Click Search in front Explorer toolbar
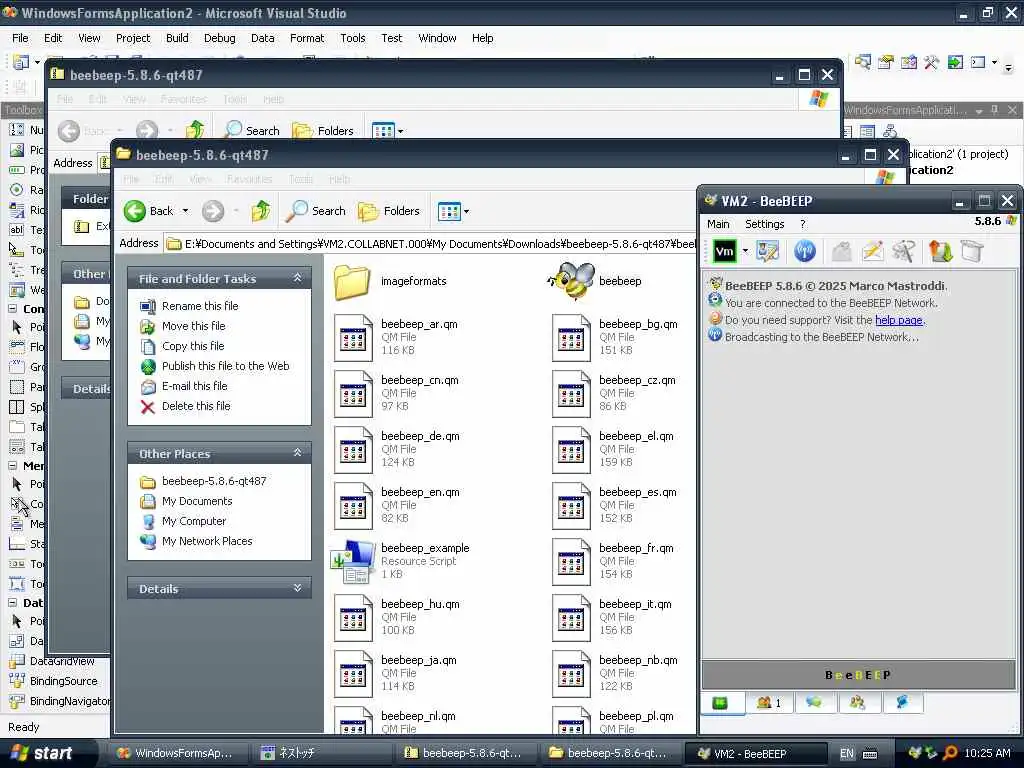Viewport: 1024px width, 768px height. pos(316,211)
